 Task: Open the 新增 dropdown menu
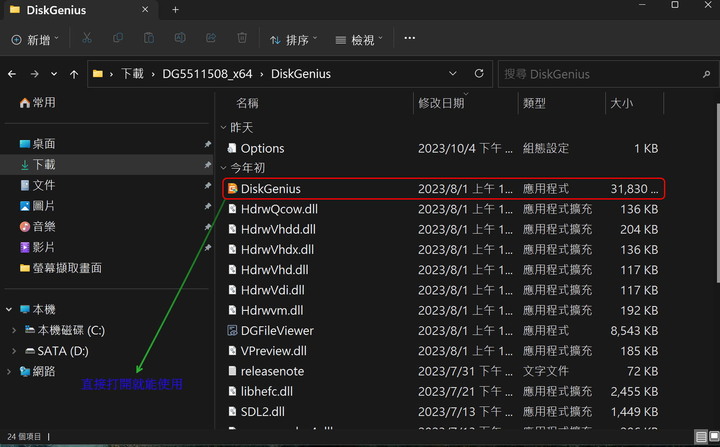coord(35,40)
